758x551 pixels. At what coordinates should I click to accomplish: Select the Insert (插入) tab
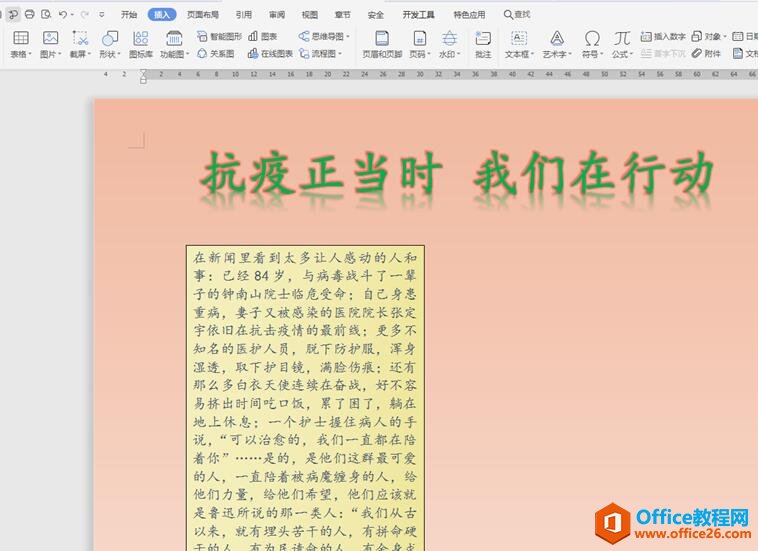[x=162, y=14]
